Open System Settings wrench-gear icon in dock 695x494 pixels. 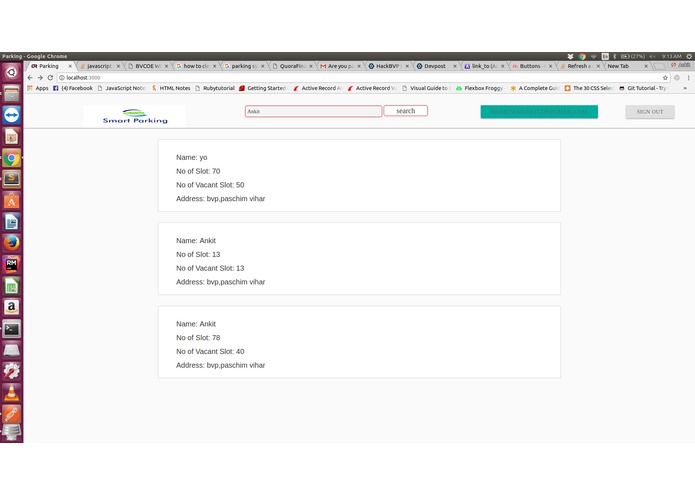pos(12,371)
